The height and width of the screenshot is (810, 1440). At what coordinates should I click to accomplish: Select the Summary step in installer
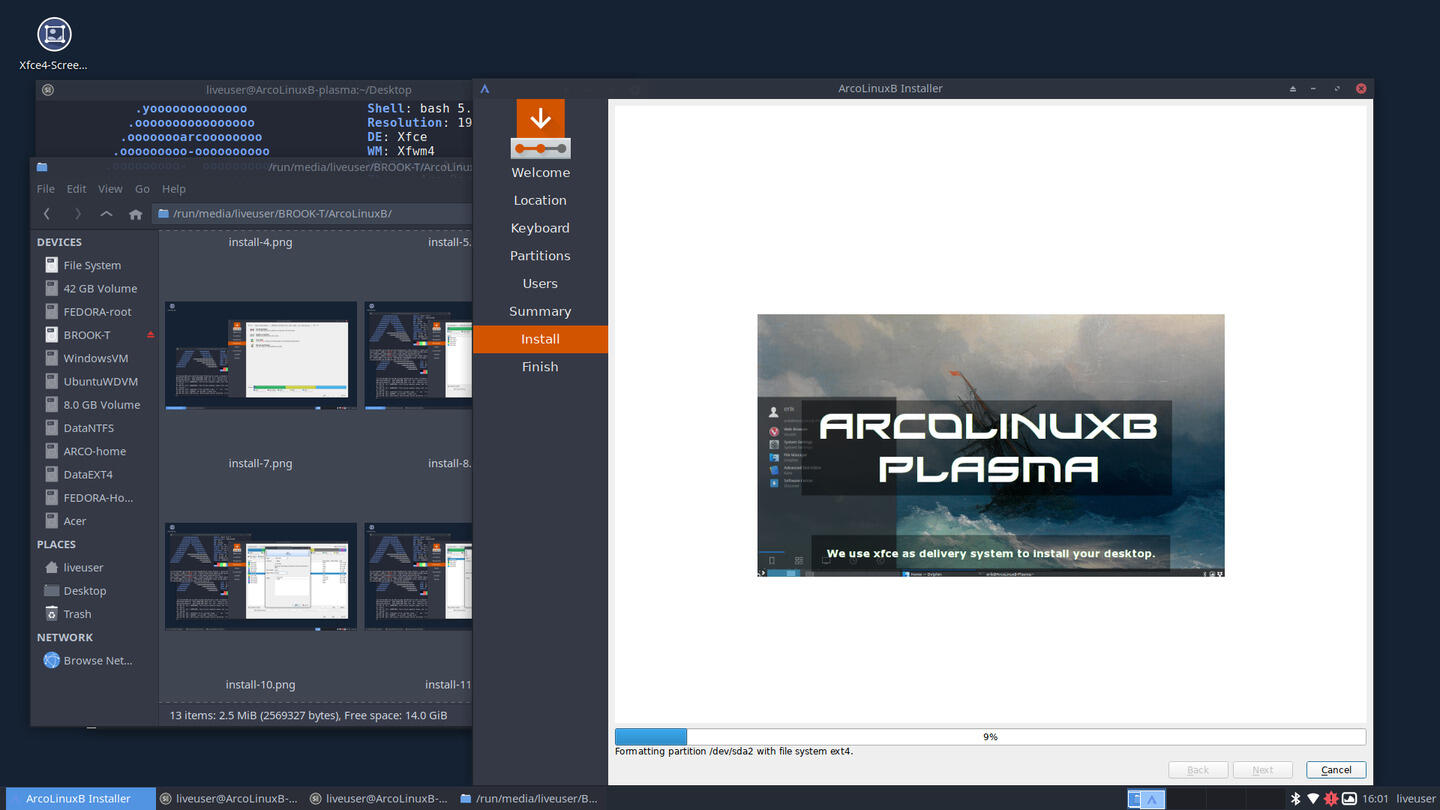coord(540,311)
